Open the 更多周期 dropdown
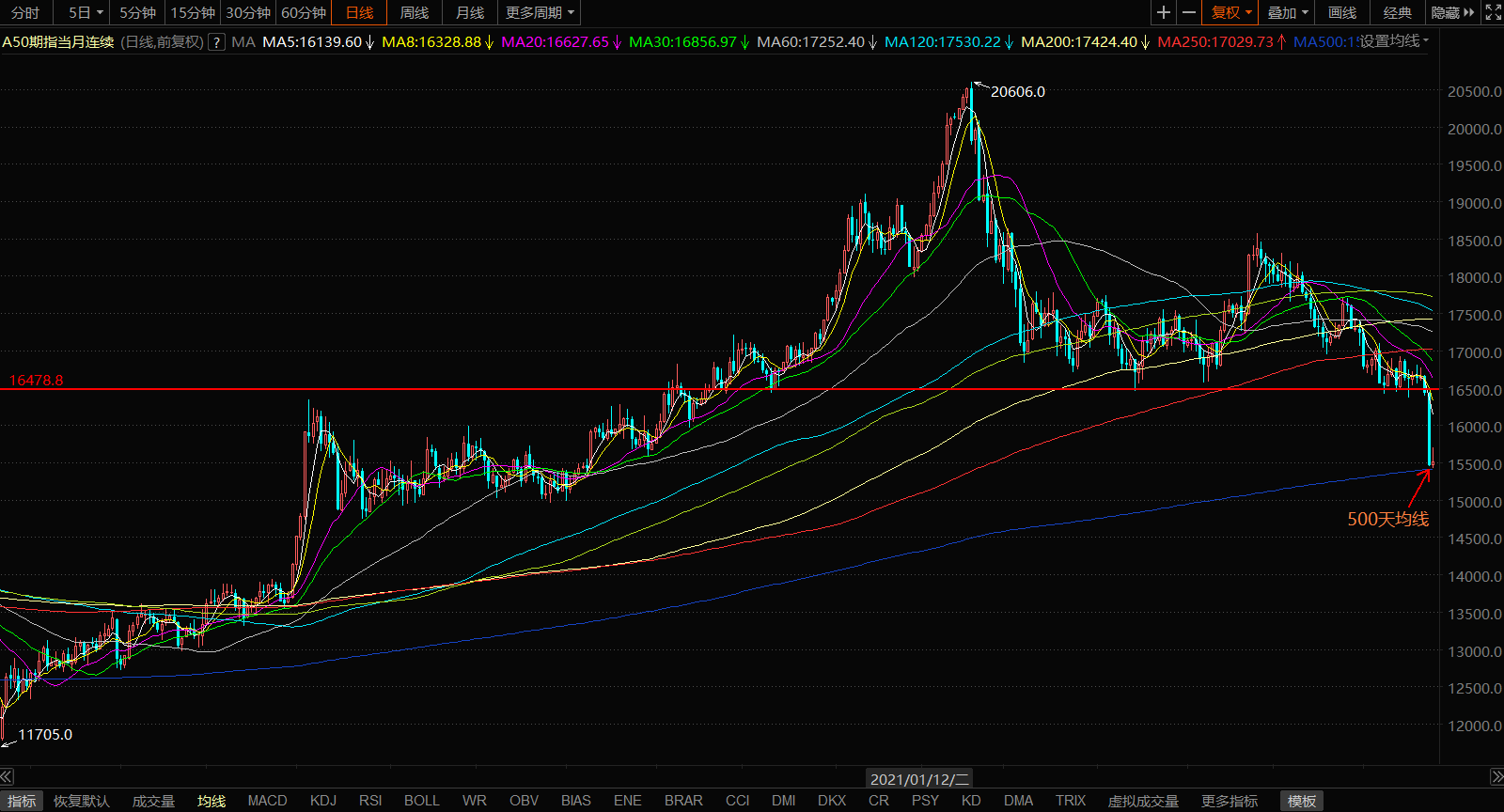This screenshot has height=812, width=1504. 540,12
